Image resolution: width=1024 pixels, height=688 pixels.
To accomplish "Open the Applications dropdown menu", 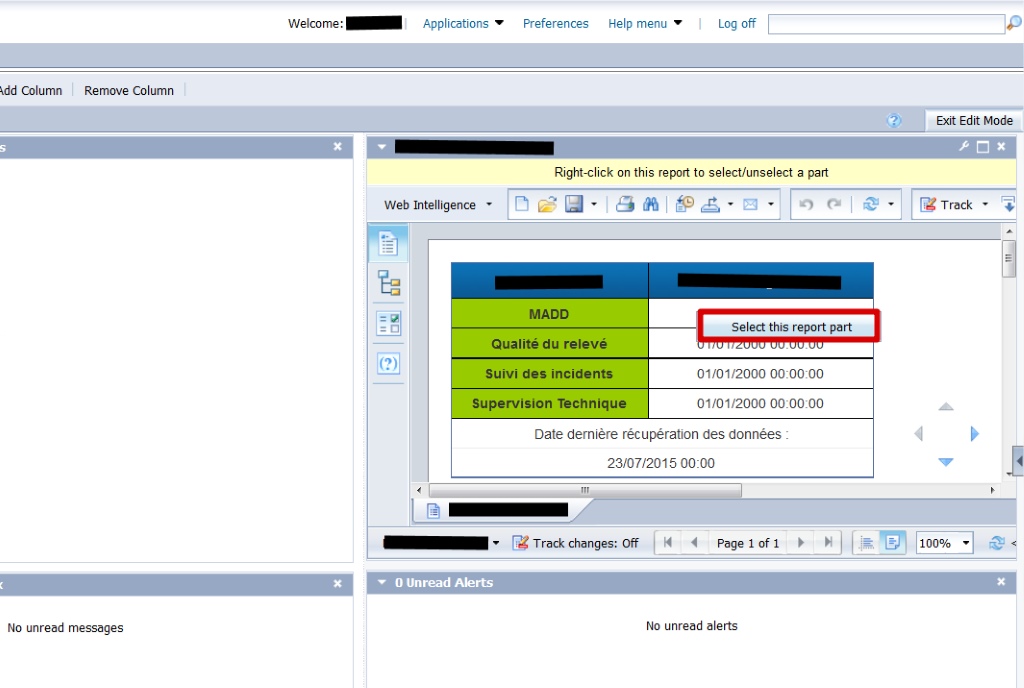I will tap(463, 23).
